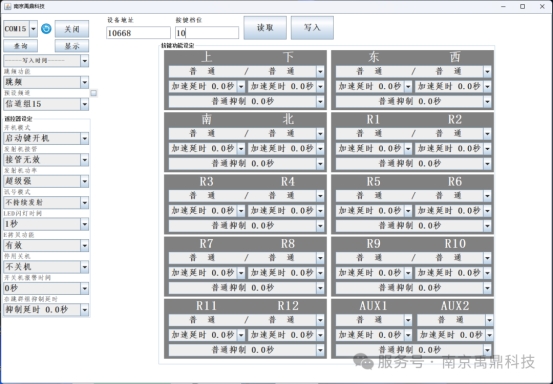Open the 有效 E拷贝 function dropdown
Image resolution: width=553 pixels, height=384 pixels.
pos(46,245)
